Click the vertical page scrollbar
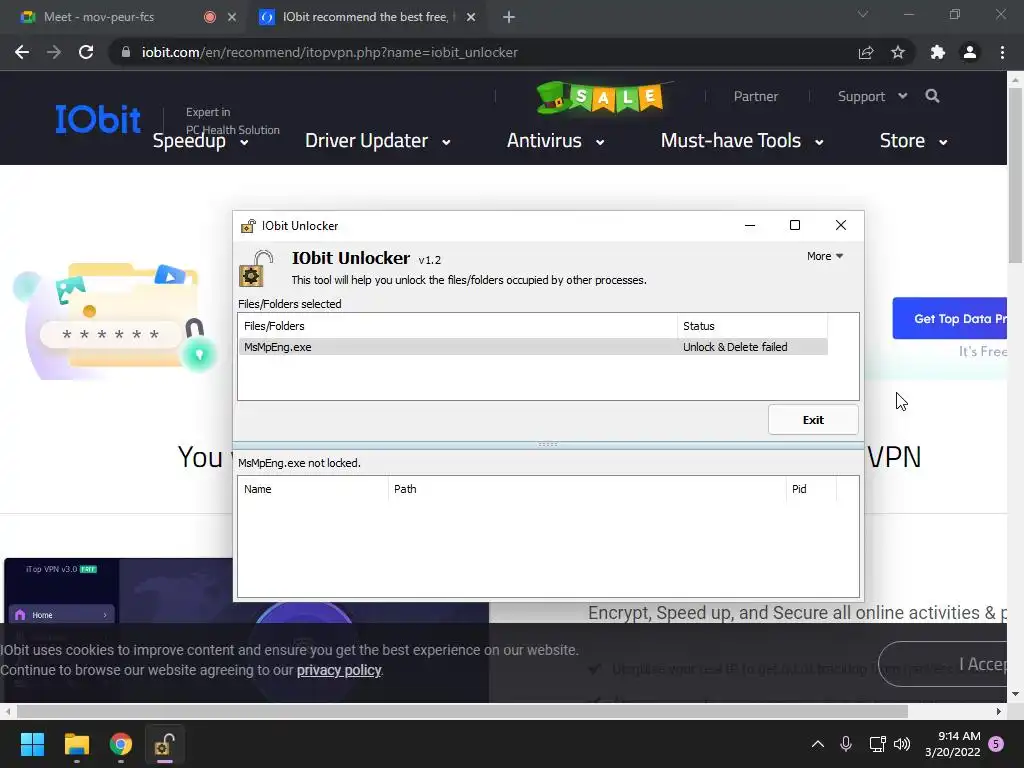 (x=1015, y=176)
